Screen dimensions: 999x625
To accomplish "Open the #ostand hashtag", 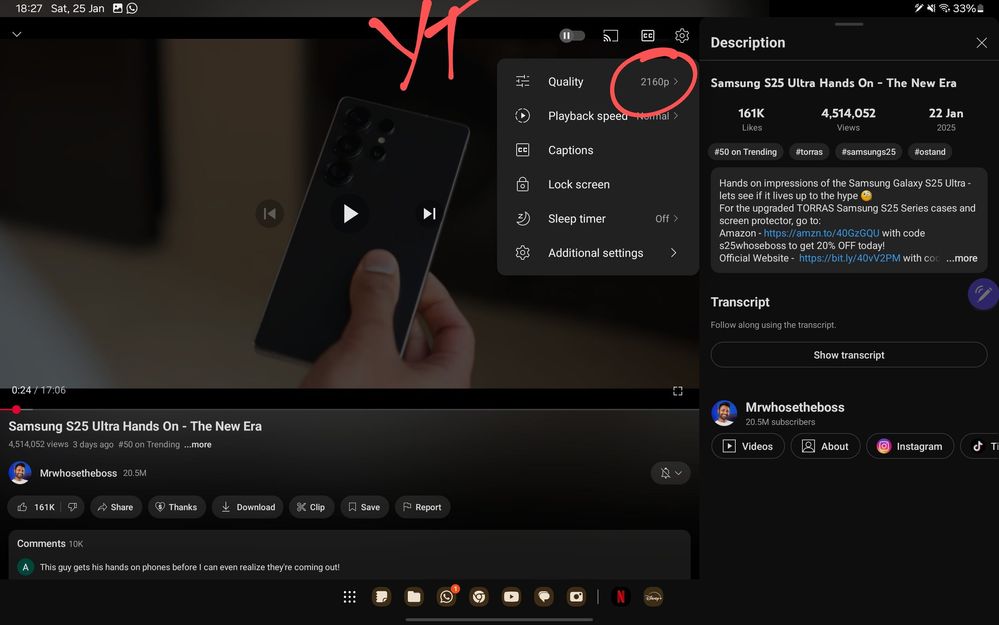I will (x=930, y=152).
